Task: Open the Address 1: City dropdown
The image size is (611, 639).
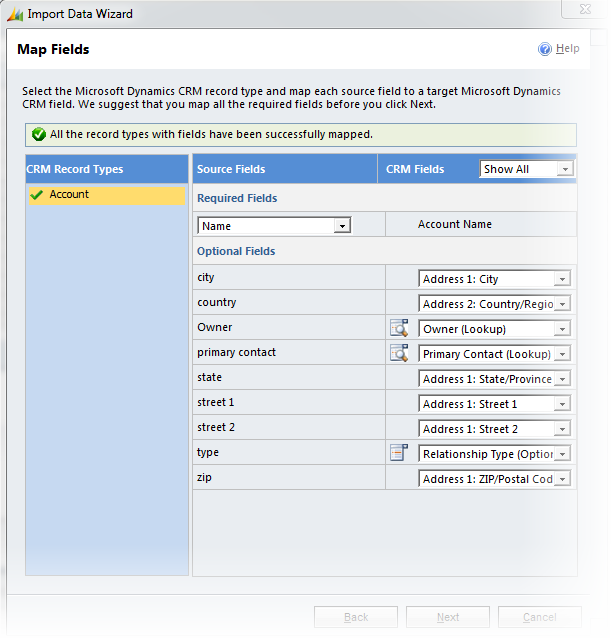Action: pos(494,279)
